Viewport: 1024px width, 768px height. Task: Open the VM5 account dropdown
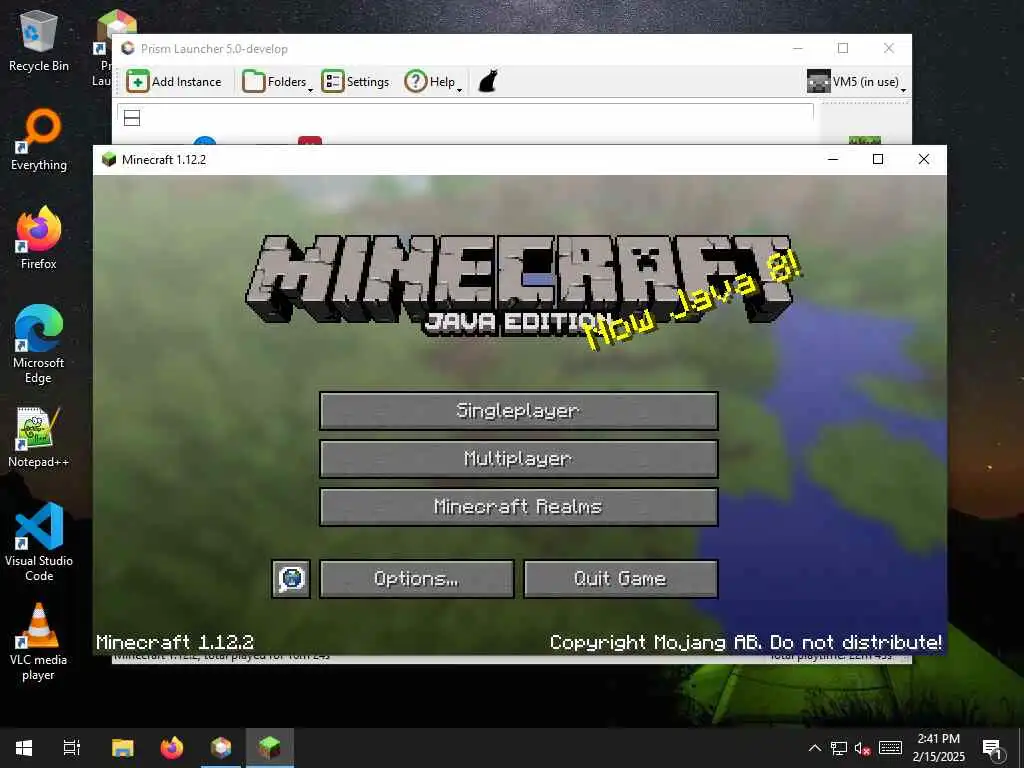(x=856, y=82)
